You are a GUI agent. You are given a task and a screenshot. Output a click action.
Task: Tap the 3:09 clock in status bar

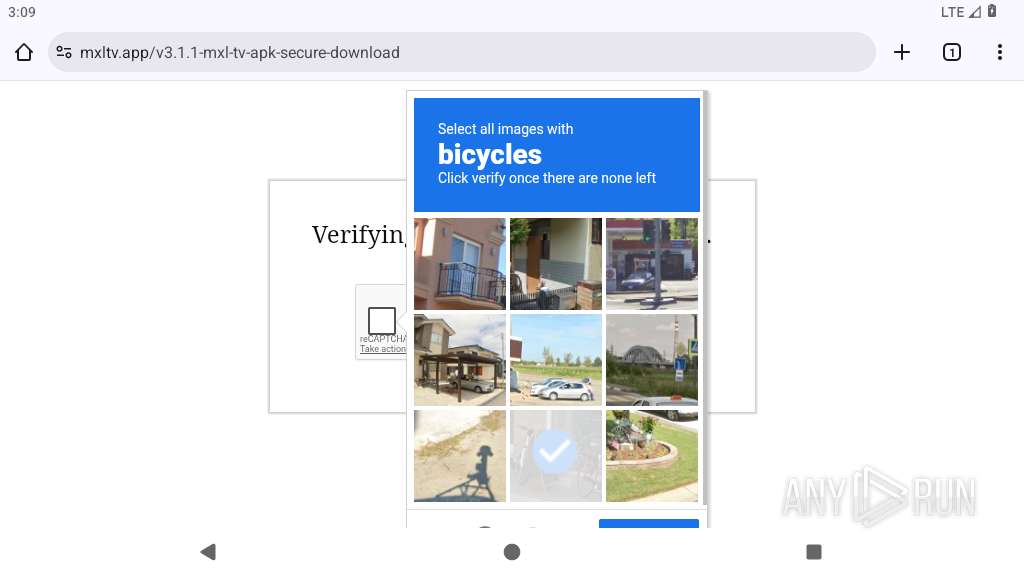(22, 12)
